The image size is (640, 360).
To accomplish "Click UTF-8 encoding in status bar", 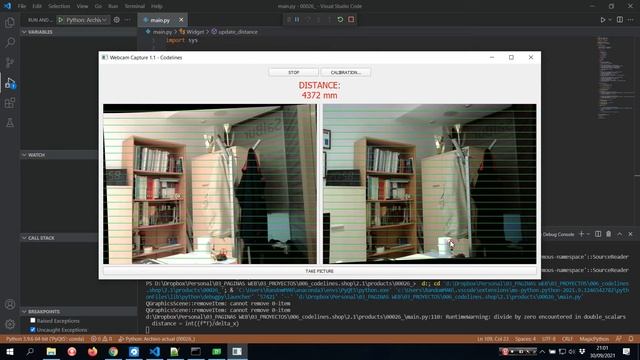I will click(549, 339).
